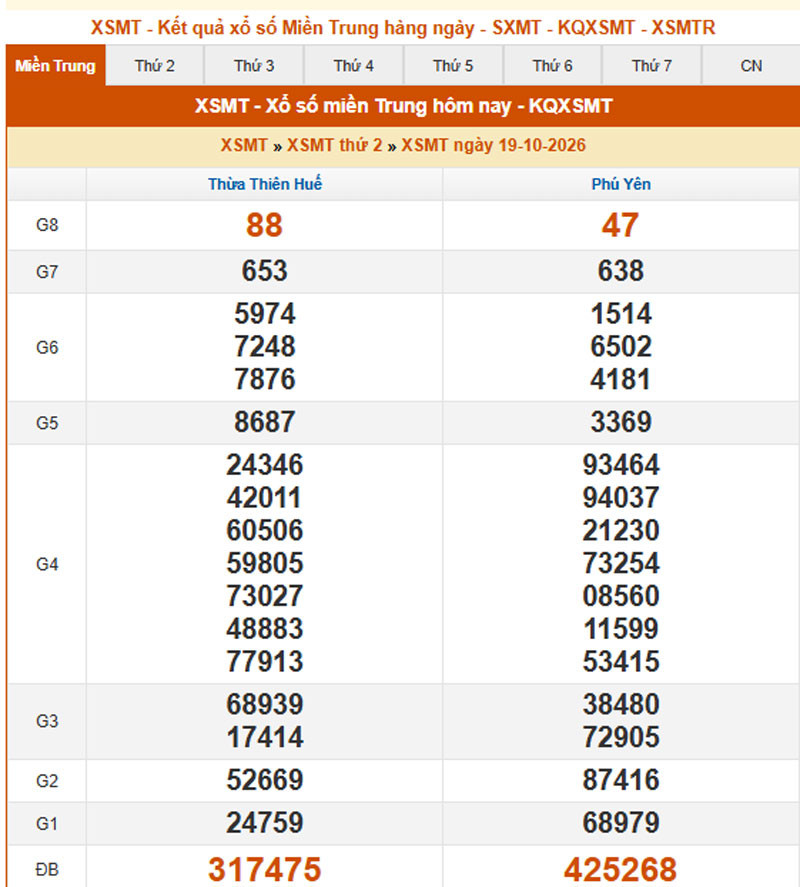The height and width of the screenshot is (887, 800).
Task: Click the G6 number 5974
Action: pos(265,313)
